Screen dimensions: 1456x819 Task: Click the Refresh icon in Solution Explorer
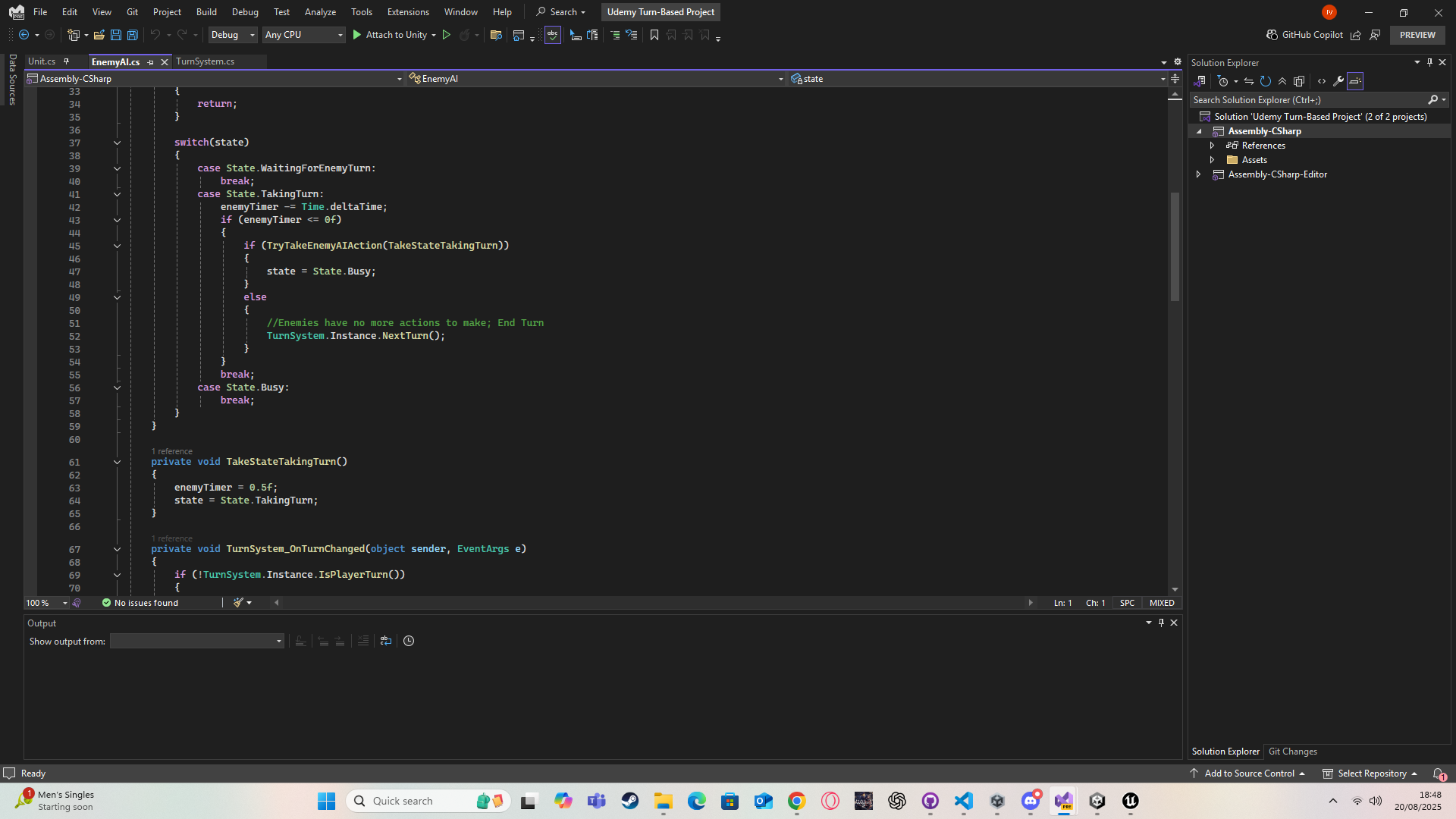click(1266, 81)
